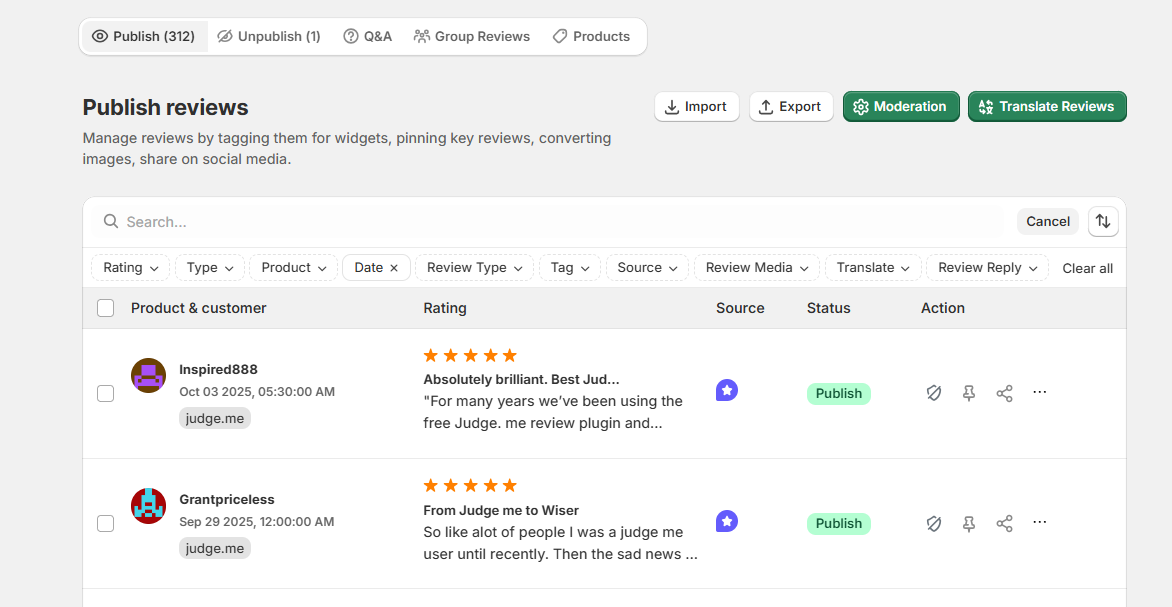Click the Clear all filters link

pyautogui.click(x=1087, y=268)
